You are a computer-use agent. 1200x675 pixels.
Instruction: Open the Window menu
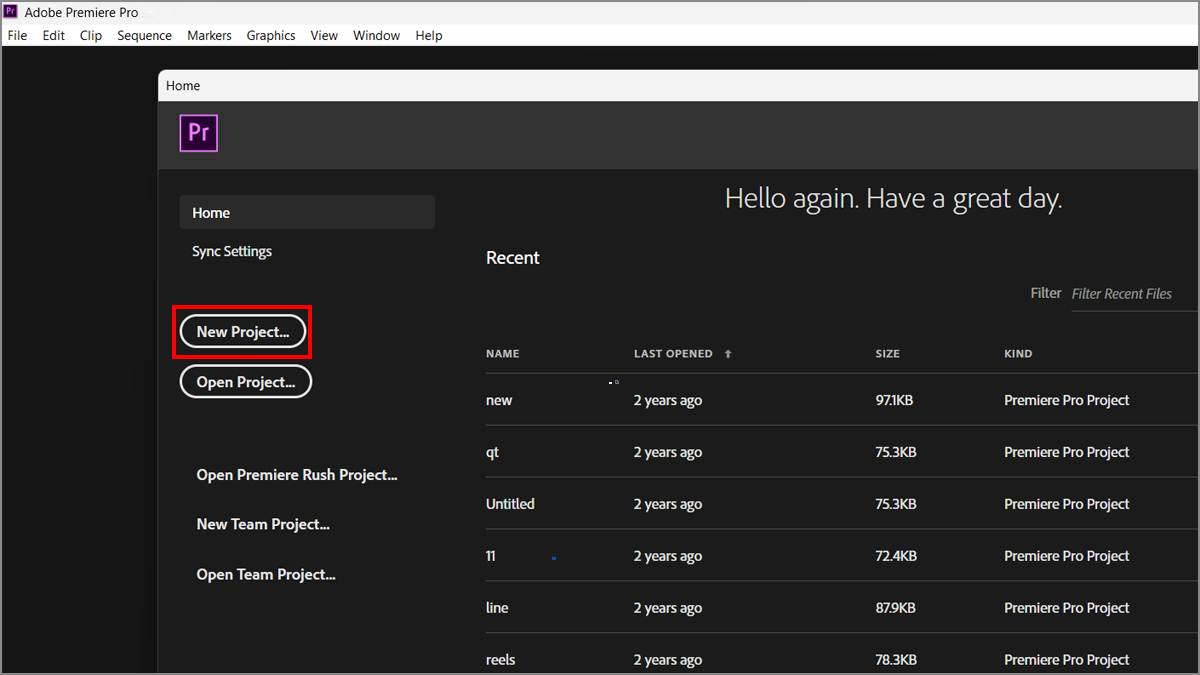point(376,35)
